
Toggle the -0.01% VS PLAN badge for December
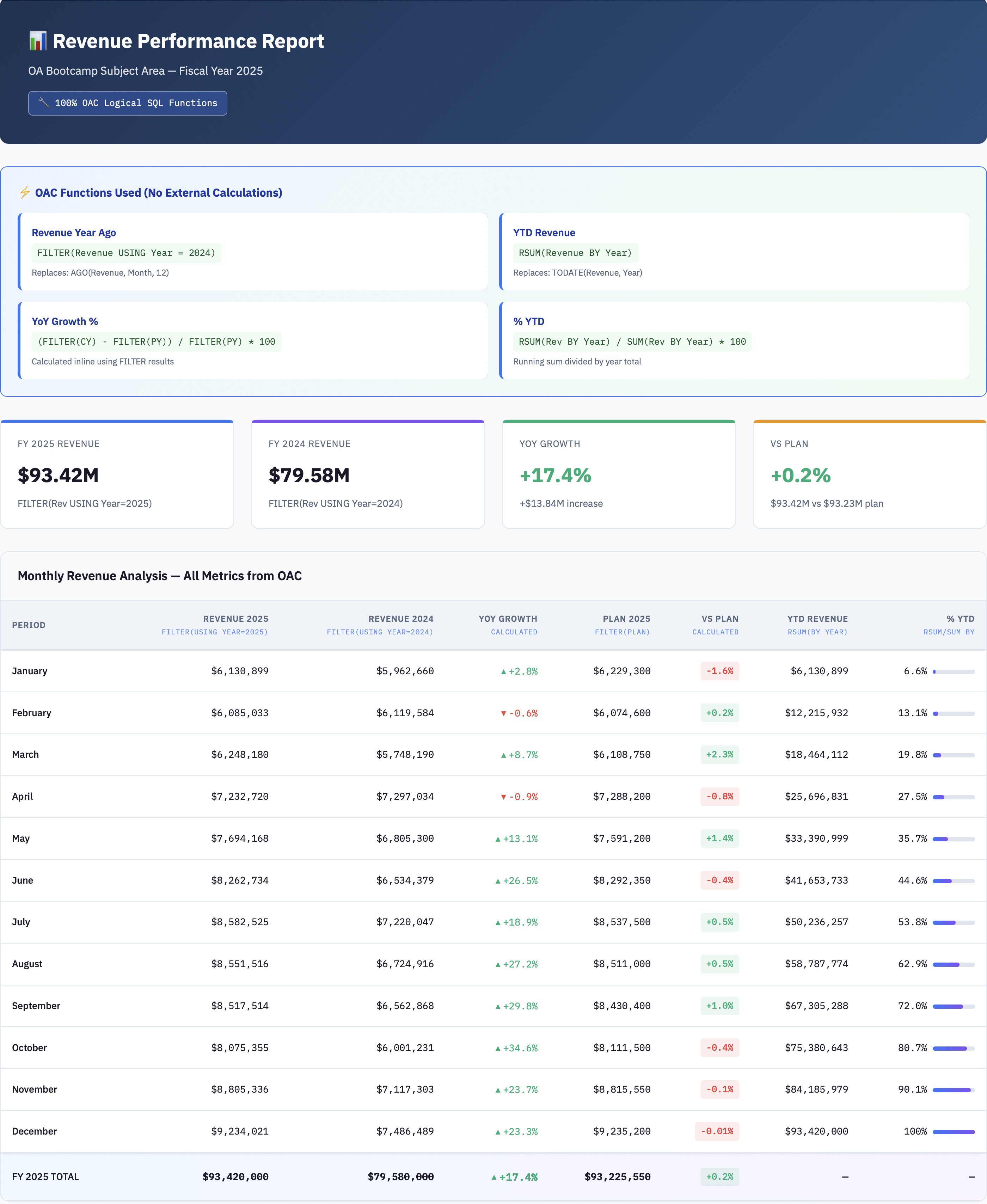point(717,1131)
